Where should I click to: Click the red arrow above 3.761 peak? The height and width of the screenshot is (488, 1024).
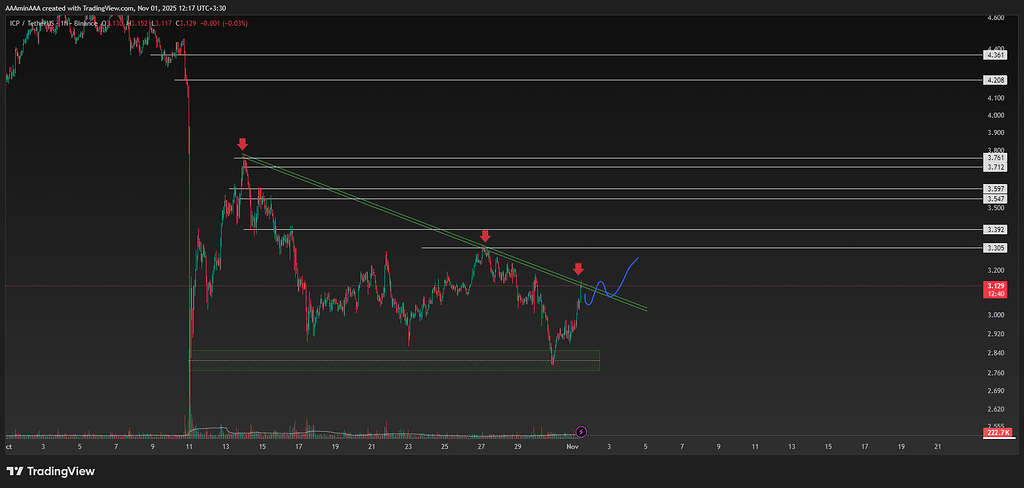point(241,145)
